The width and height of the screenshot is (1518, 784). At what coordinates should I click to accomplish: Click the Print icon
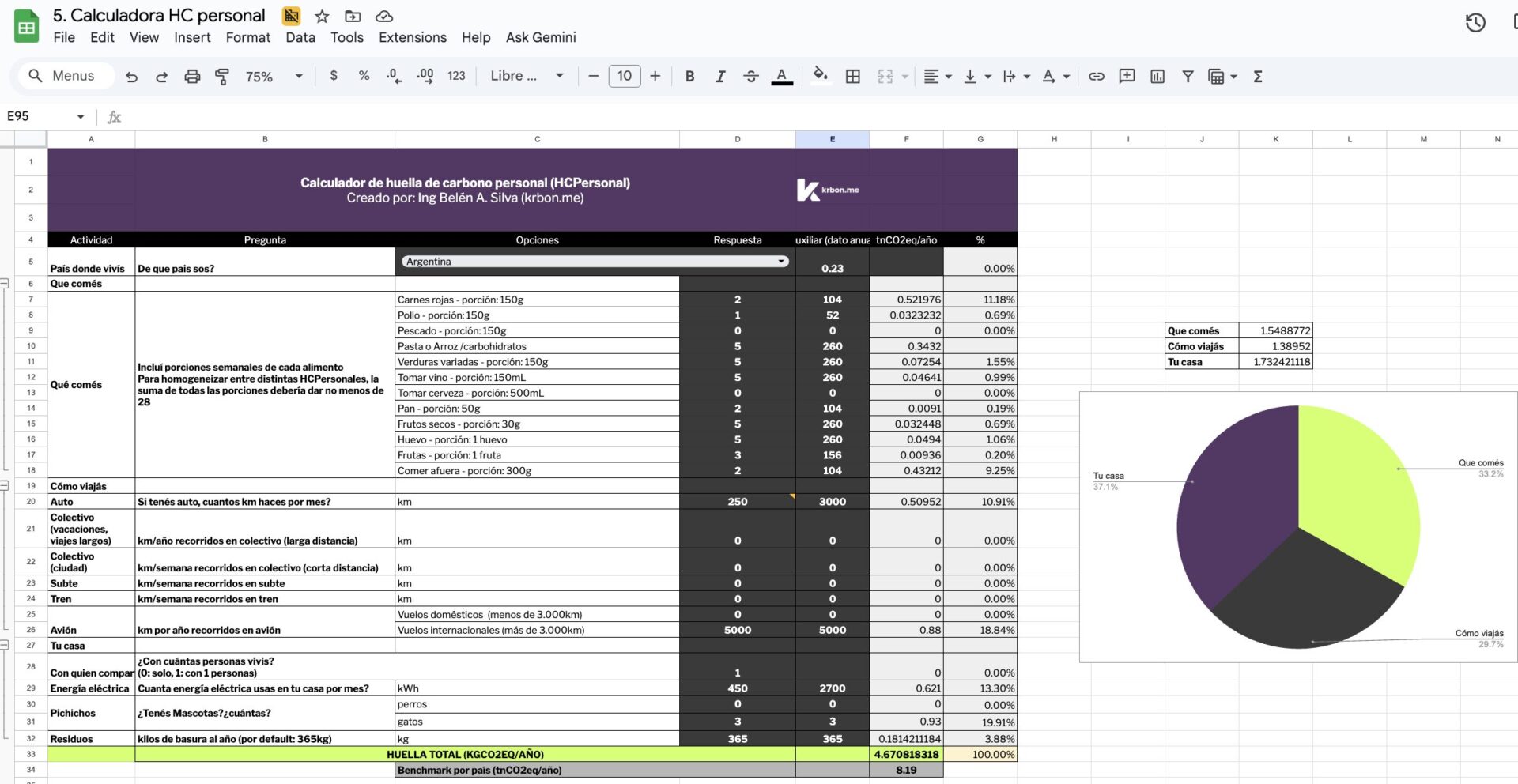click(x=192, y=77)
